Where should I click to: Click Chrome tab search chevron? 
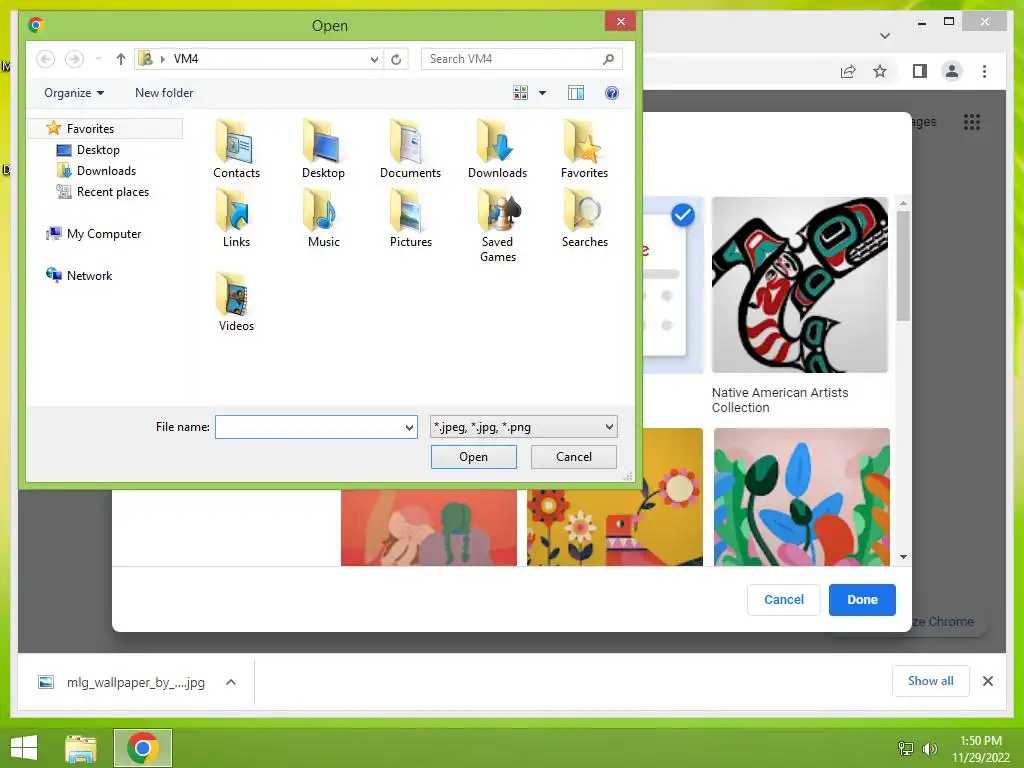(884, 35)
